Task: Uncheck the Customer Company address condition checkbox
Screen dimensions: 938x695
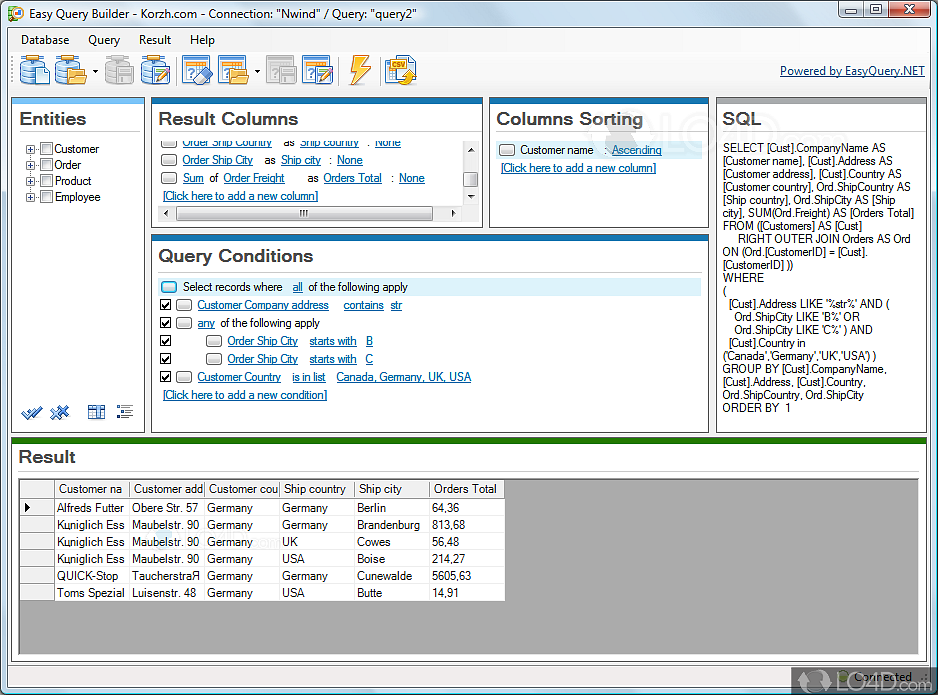Action: 166,305
